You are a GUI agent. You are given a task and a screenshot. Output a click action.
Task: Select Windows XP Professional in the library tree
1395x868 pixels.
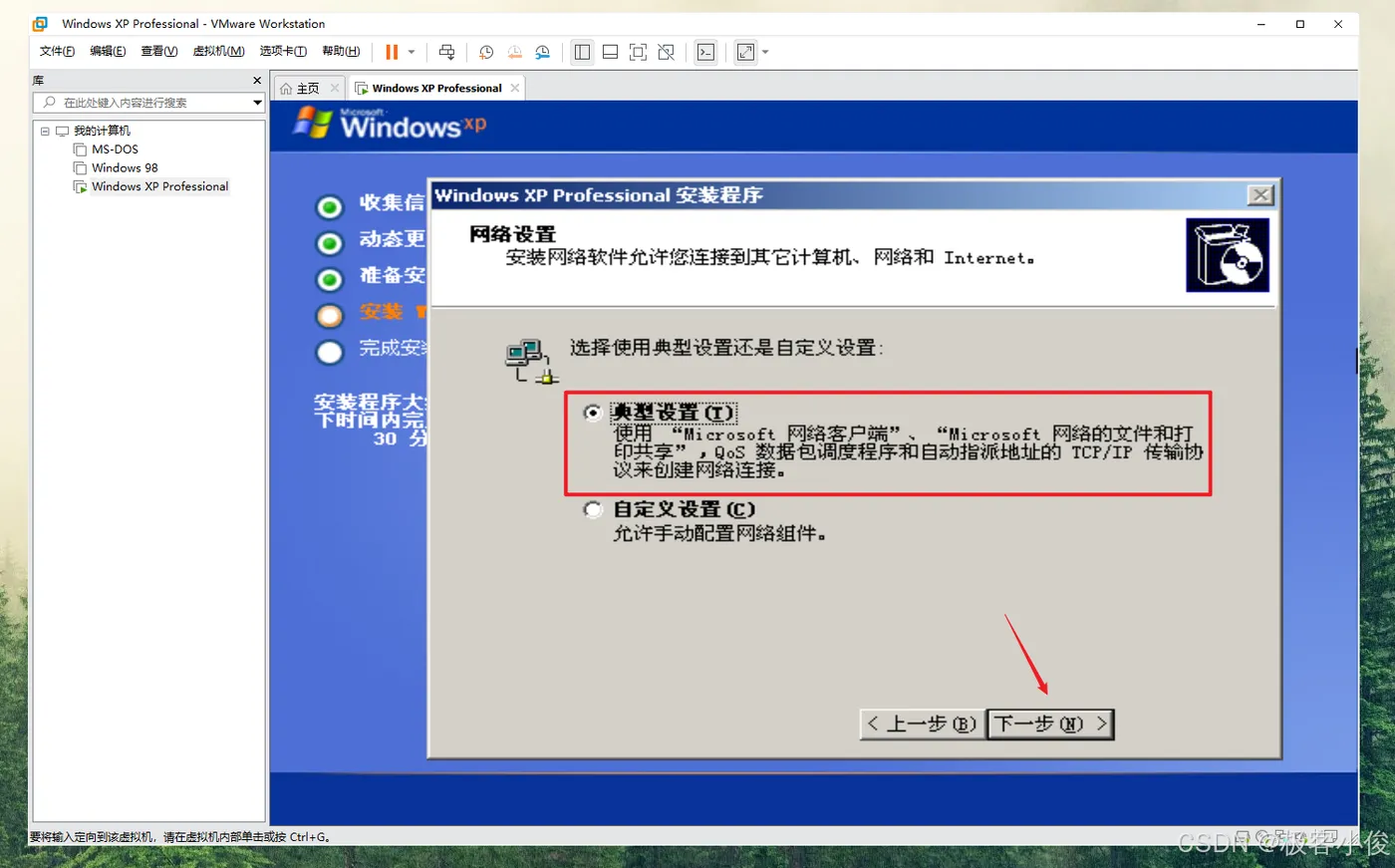159,186
